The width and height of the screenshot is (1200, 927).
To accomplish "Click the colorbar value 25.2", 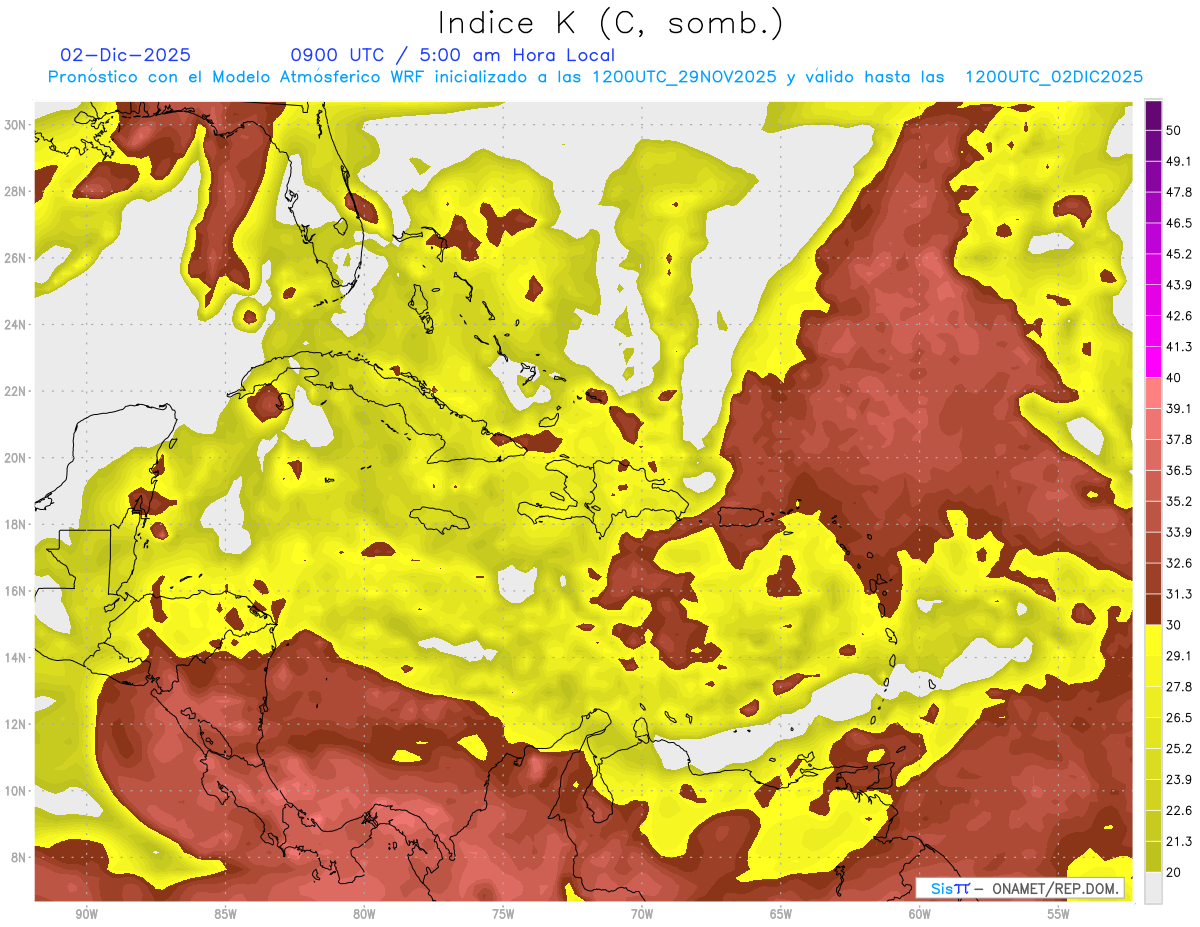I will tap(1180, 748).
